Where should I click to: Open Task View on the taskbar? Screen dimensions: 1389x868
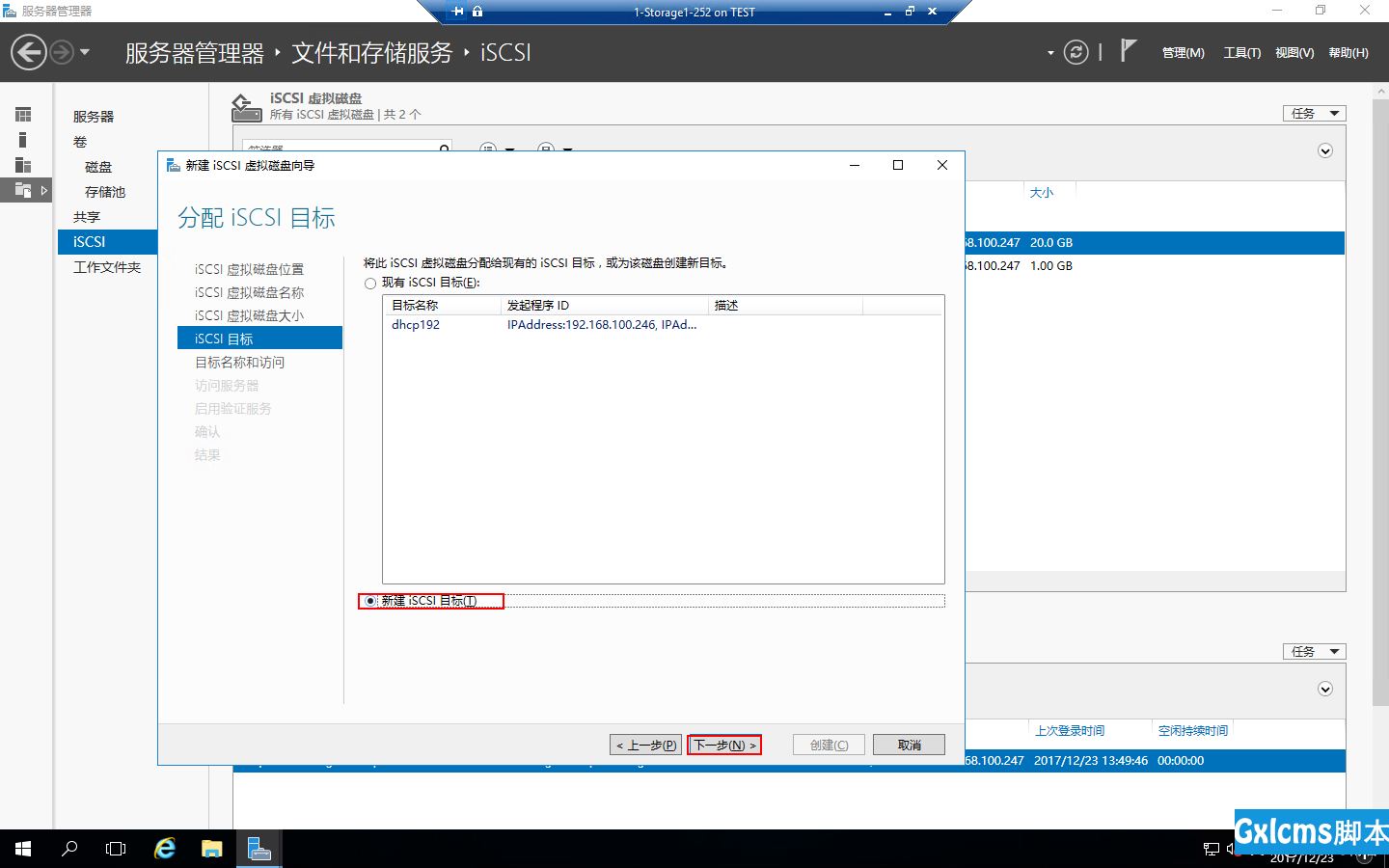[116, 849]
